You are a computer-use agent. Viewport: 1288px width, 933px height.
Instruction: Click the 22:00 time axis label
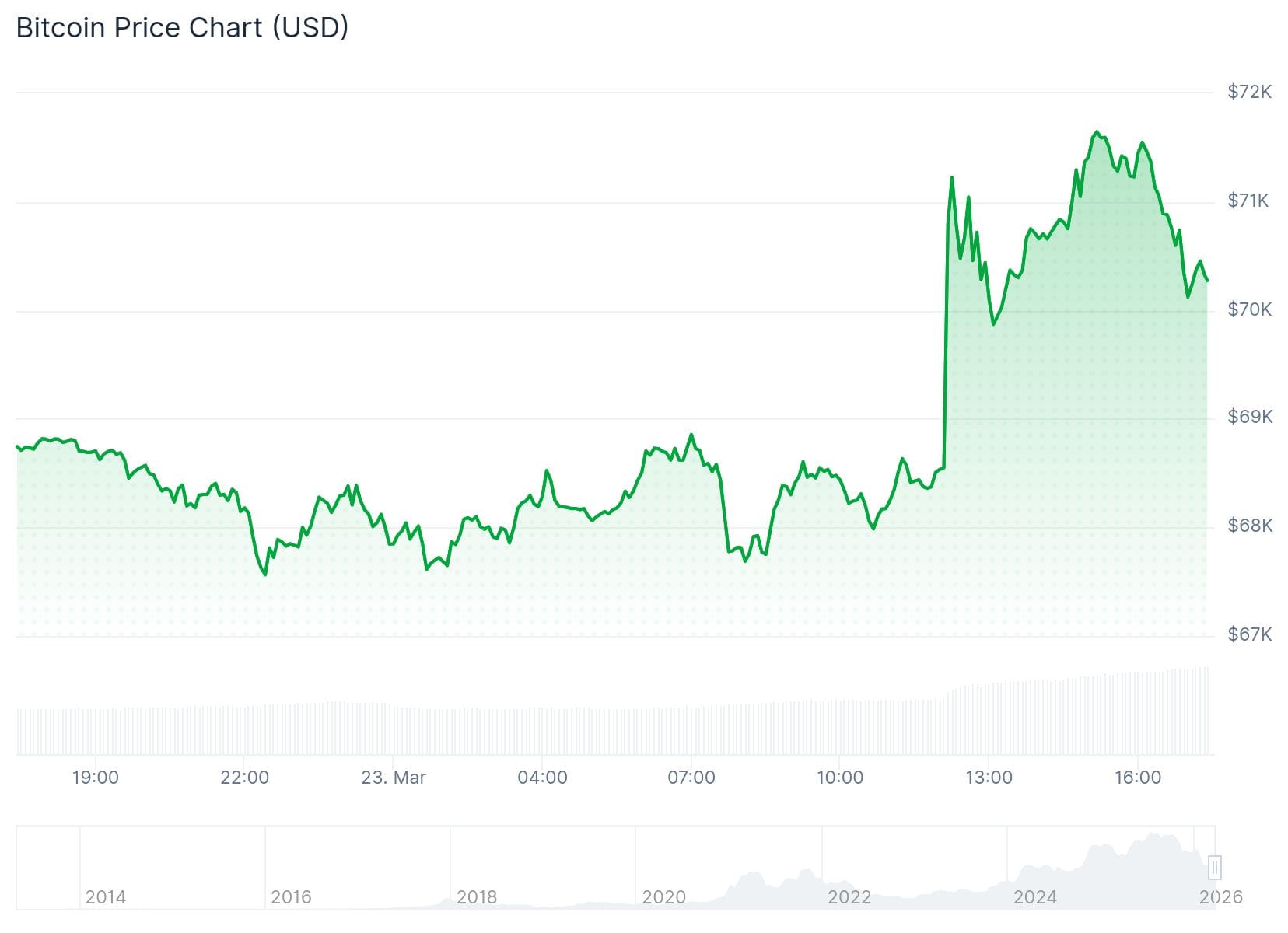pyautogui.click(x=244, y=777)
